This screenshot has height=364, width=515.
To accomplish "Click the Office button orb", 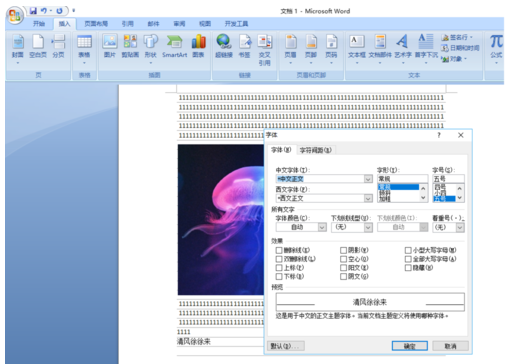I will [15, 16].
